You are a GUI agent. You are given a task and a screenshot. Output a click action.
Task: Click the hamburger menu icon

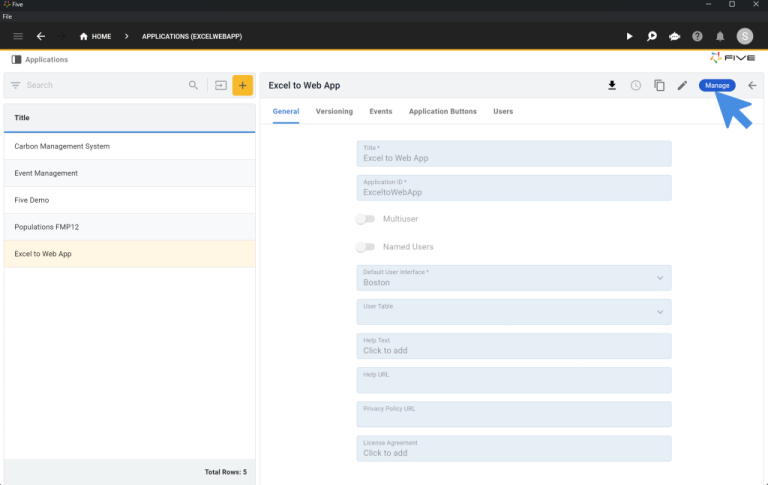point(18,36)
